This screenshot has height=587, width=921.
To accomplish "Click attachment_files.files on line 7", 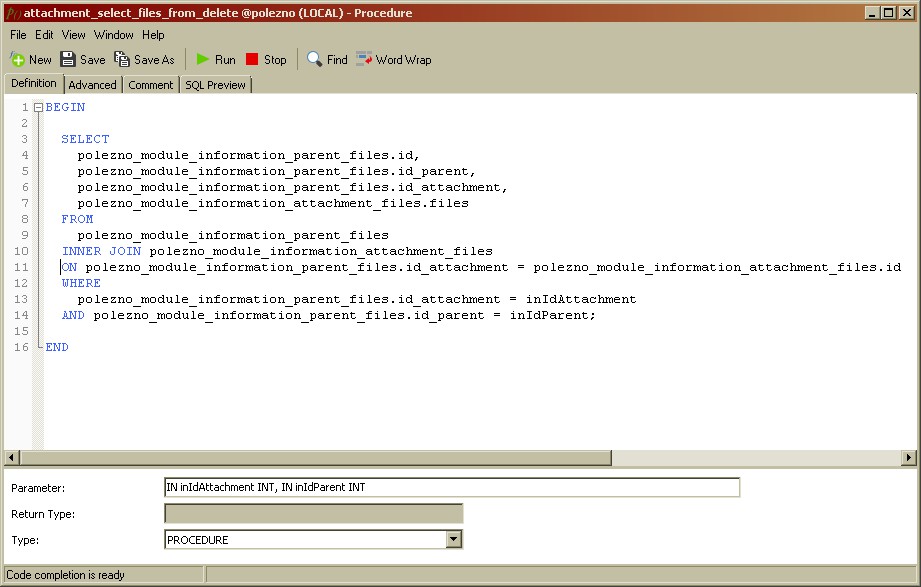I will click(x=381, y=203).
